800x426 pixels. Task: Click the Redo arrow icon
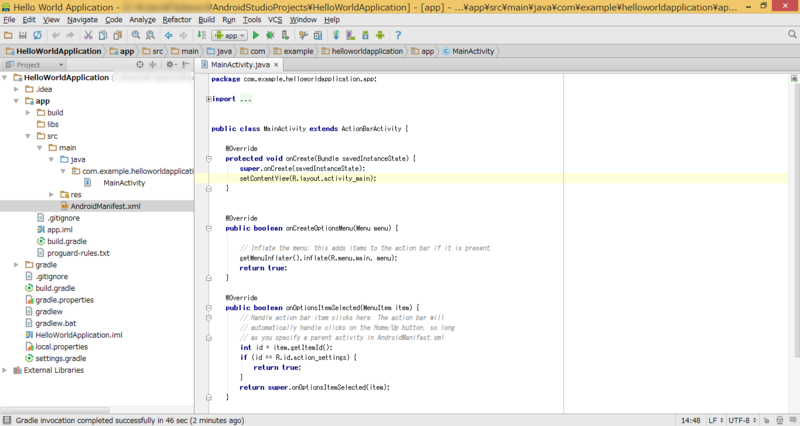(70, 35)
